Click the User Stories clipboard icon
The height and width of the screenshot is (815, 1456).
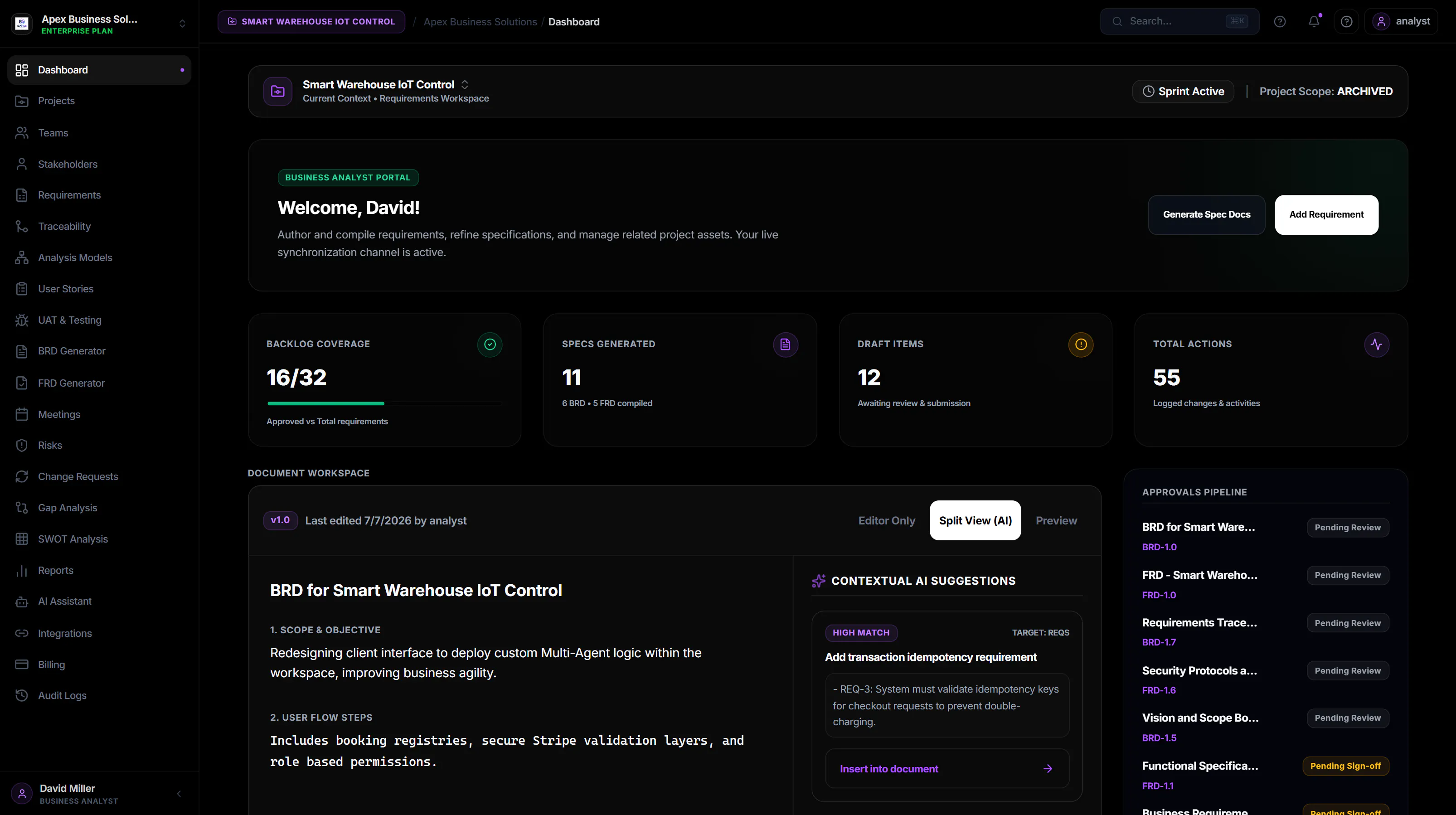click(x=21, y=289)
